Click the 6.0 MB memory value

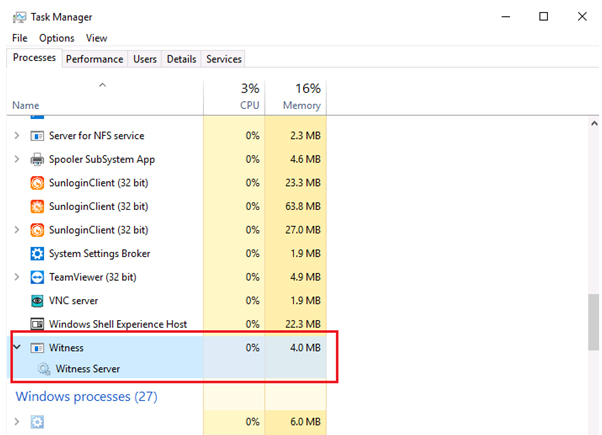tap(305, 422)
